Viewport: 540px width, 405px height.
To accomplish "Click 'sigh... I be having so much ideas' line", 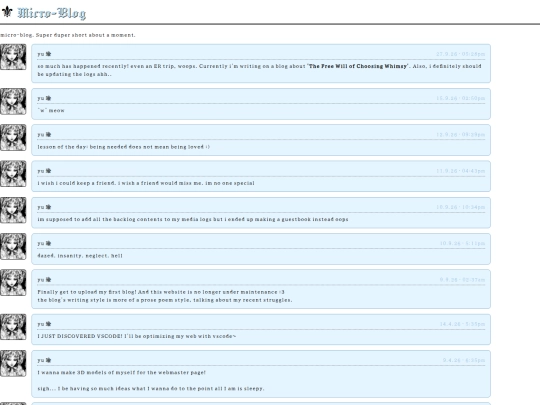I will 151,389.
